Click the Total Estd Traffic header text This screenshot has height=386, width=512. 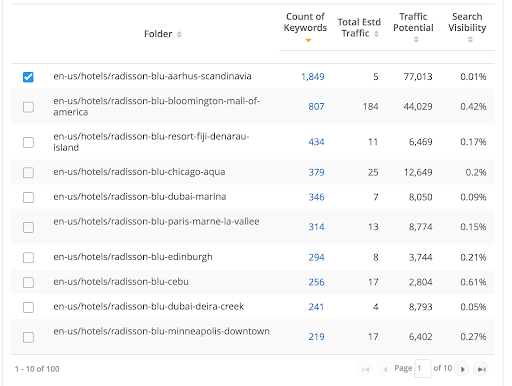(x=359, y=28)
